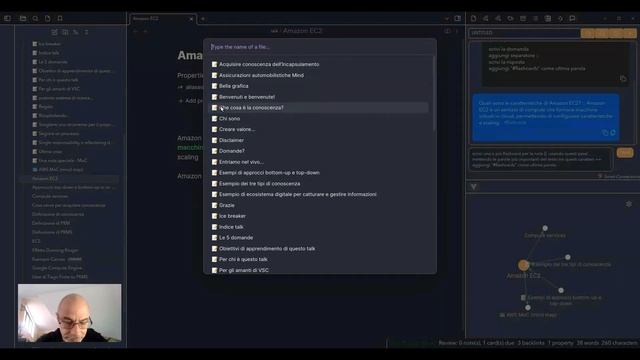The image size is (640, 360).
Task: Collapse all folders in file explorer
Action: (x=87, y=32)
